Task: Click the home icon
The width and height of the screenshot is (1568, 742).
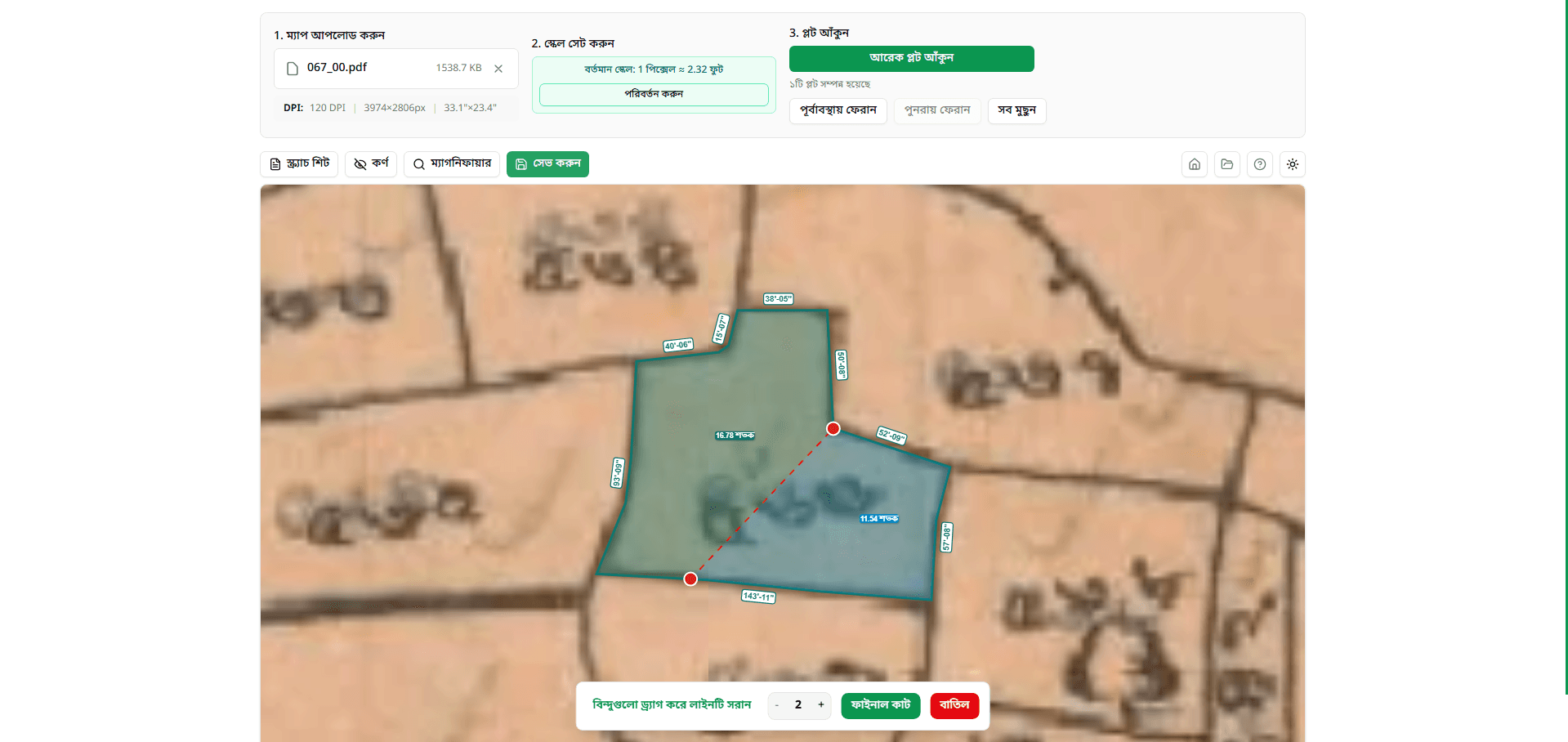Action: click(1195, 164)
